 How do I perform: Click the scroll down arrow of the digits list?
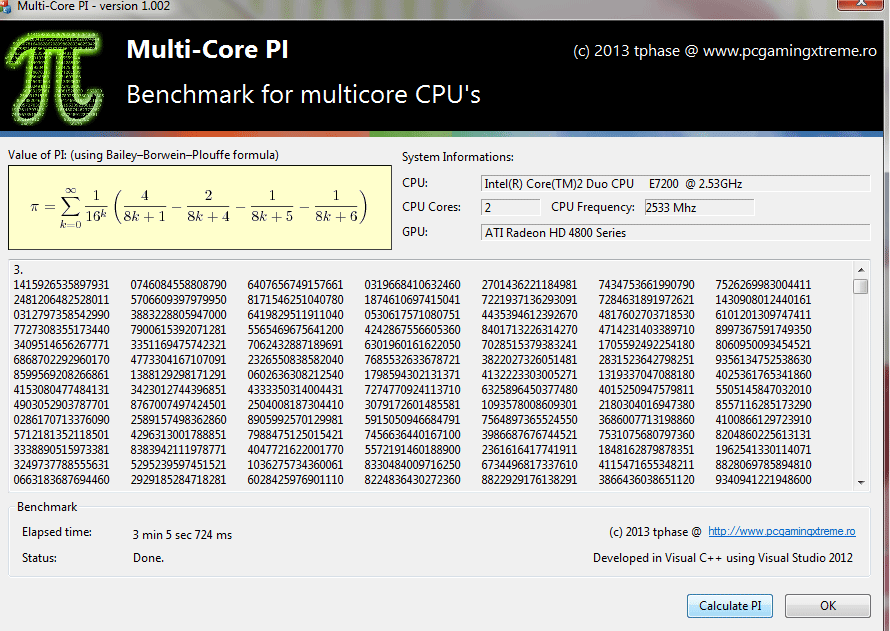[860, 482]
